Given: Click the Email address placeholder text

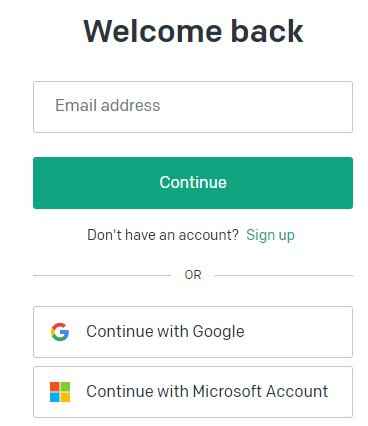Looking at the screenshot, I should (108, 105).
